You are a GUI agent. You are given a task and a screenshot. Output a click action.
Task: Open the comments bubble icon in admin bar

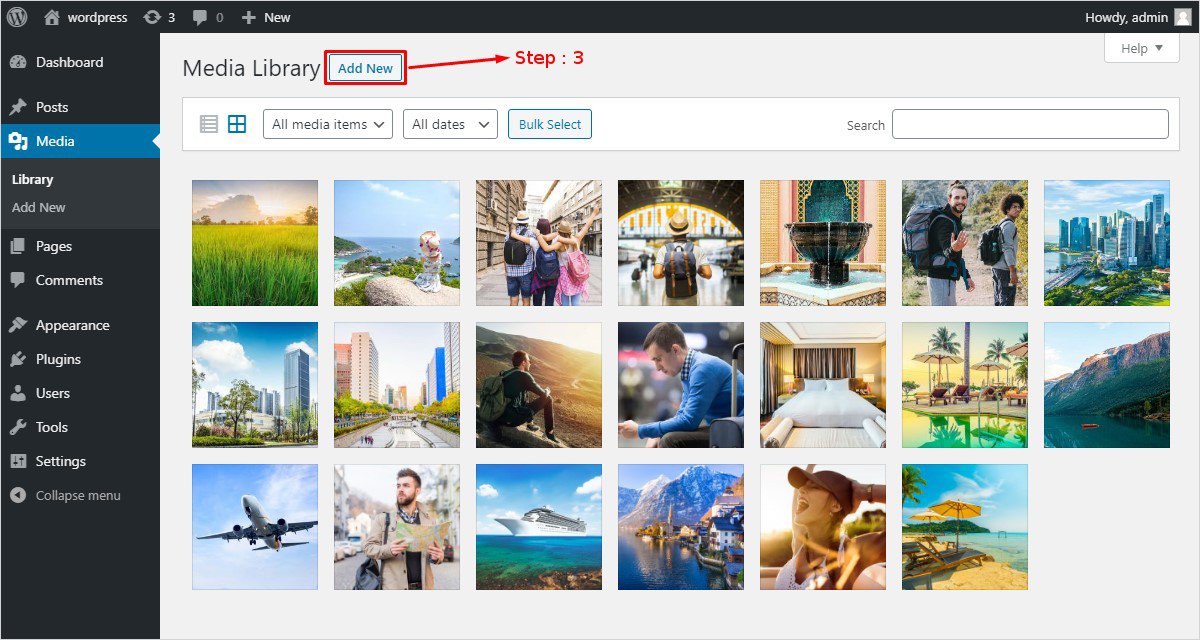(200, 17)
